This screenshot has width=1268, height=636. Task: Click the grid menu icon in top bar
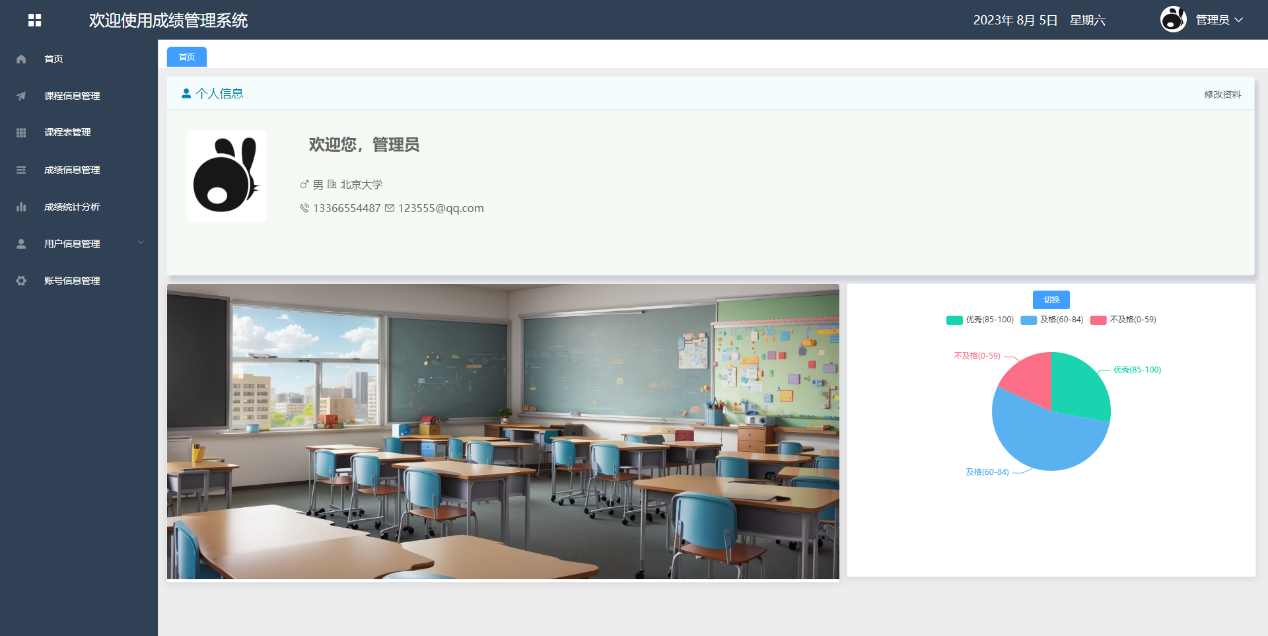point(35,20)
